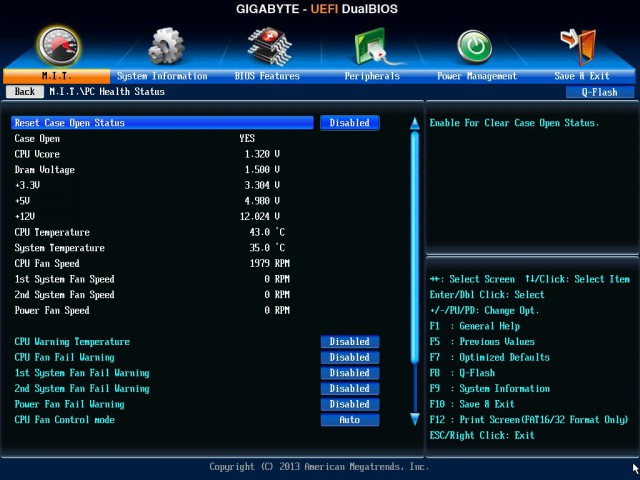Click the Power Management green power icon
The height and width of the screenshot is (480, 640).
point(474,47)
